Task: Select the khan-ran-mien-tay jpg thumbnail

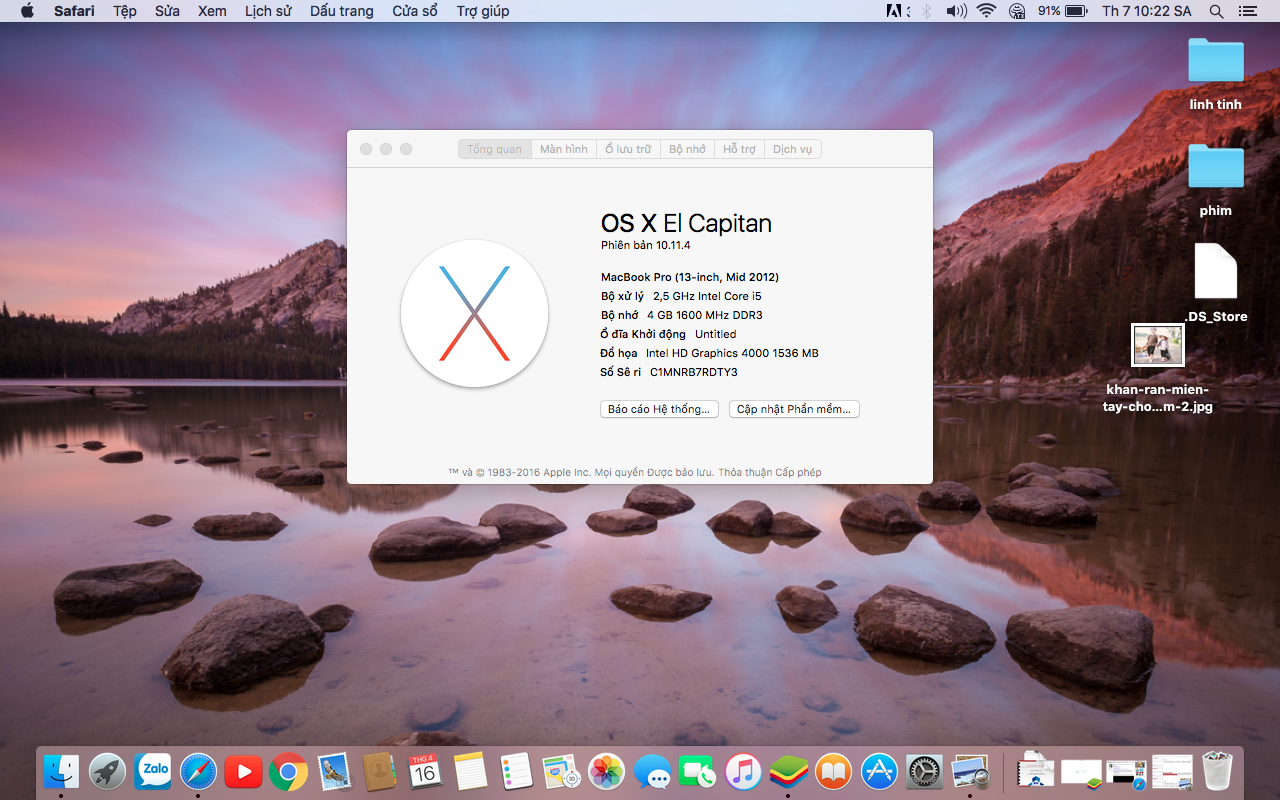Action: [x=1158, y=345]
